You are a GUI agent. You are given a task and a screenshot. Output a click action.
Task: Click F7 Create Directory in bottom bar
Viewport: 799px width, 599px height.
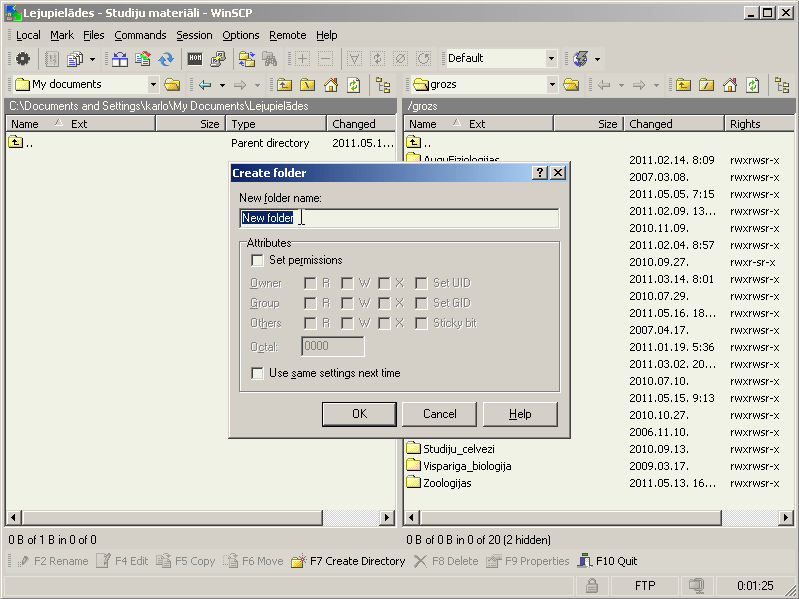click(x=348, y=561)
